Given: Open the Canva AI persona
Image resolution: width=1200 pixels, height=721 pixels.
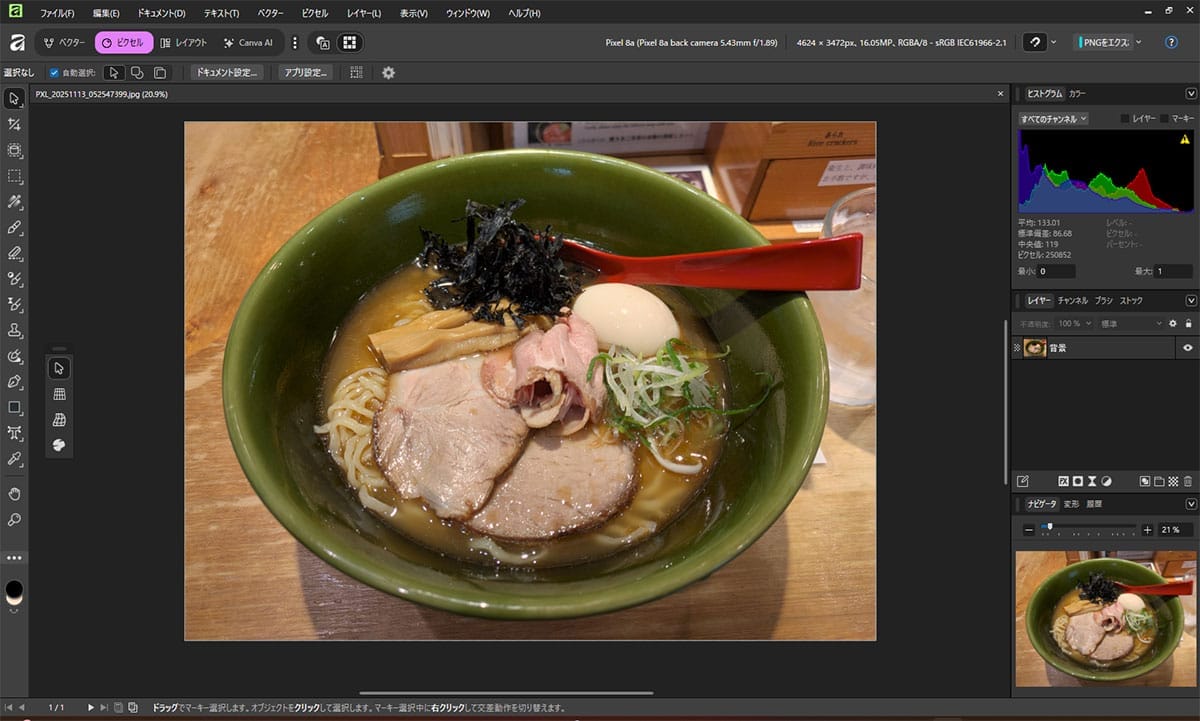Looking at the screenshot, I should (x=248, y=42).
